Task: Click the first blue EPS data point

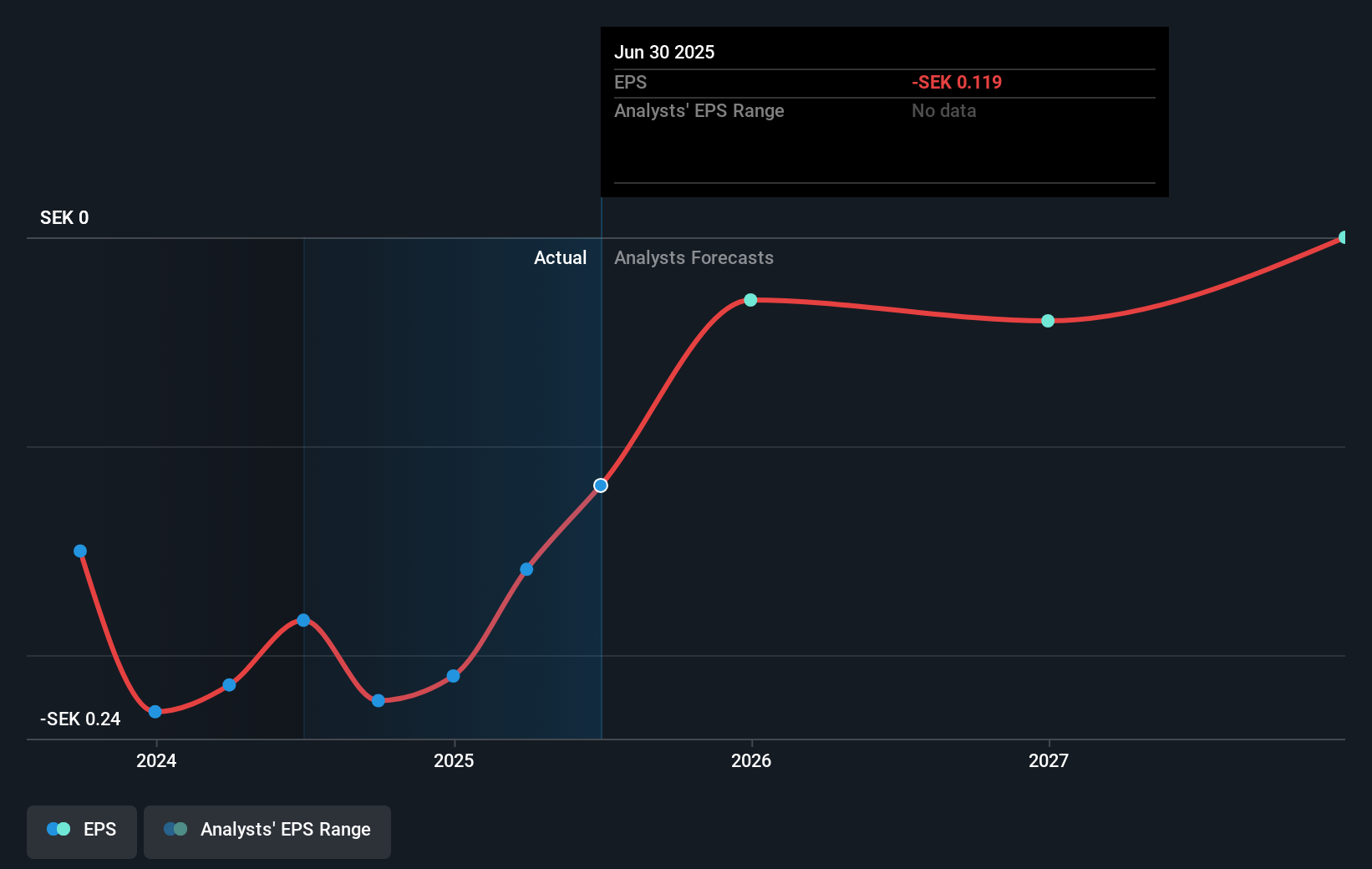Action: pyautogui.click(x=79, y=551)
